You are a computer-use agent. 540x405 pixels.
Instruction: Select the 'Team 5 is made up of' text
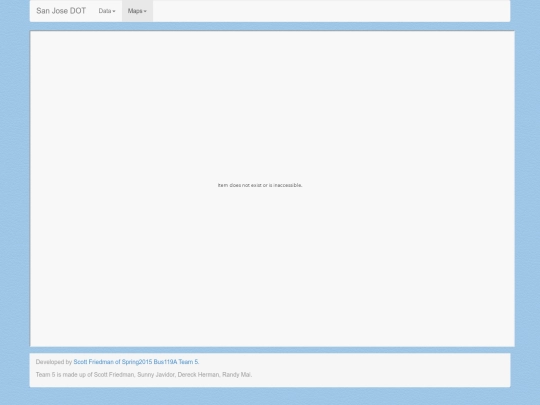144,375
